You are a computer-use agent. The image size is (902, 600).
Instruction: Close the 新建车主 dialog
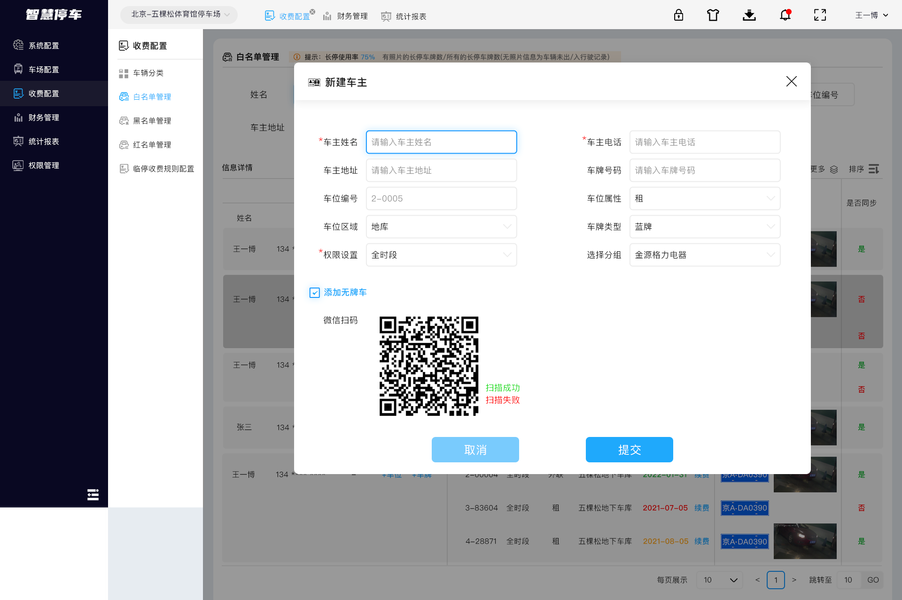pyautogui.click(x=792, y=82)
